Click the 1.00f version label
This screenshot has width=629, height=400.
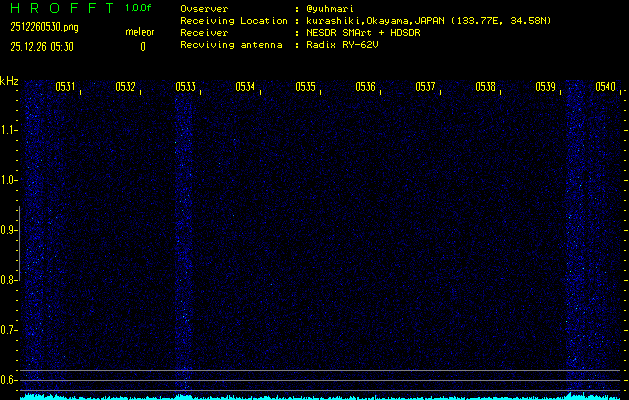pyautogui.click(x=139, y=8)
